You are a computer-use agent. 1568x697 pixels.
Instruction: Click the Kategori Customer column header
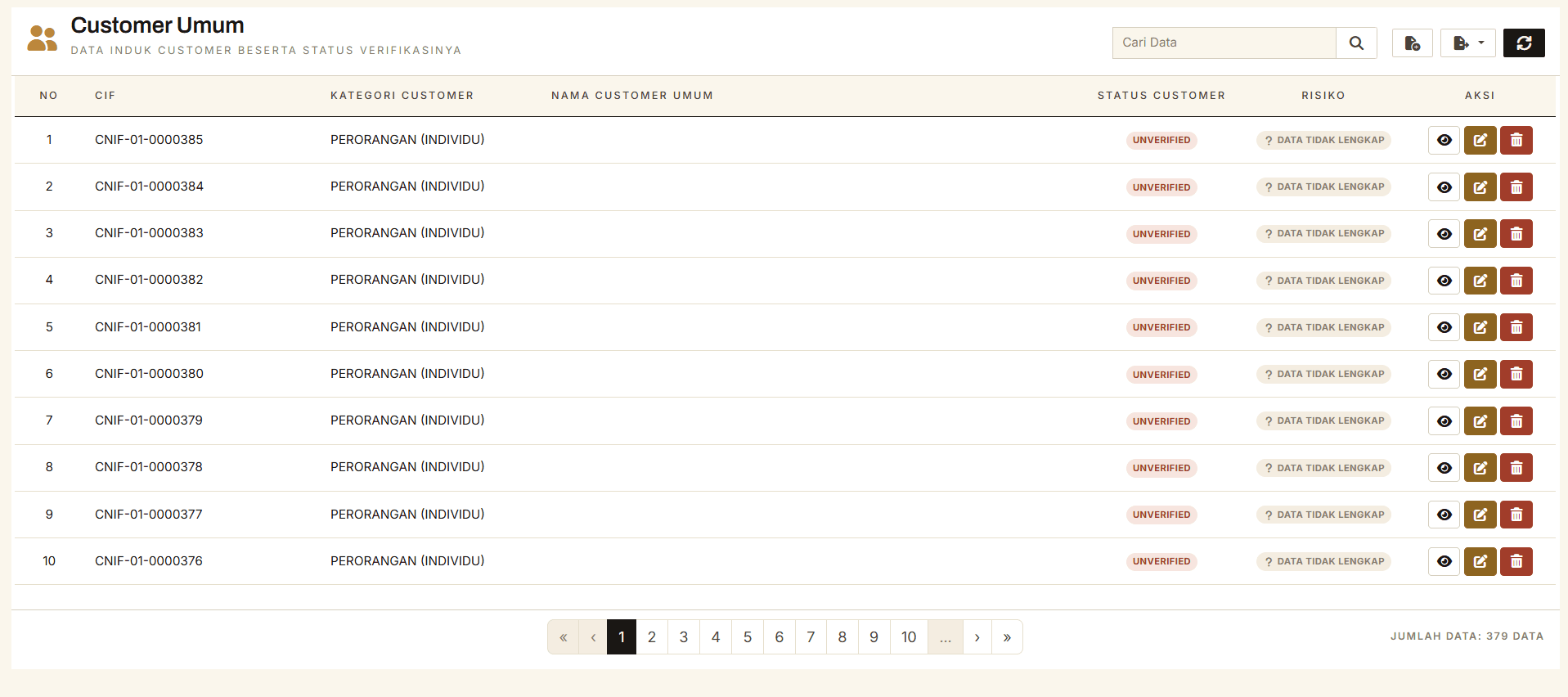coord(402,96)
